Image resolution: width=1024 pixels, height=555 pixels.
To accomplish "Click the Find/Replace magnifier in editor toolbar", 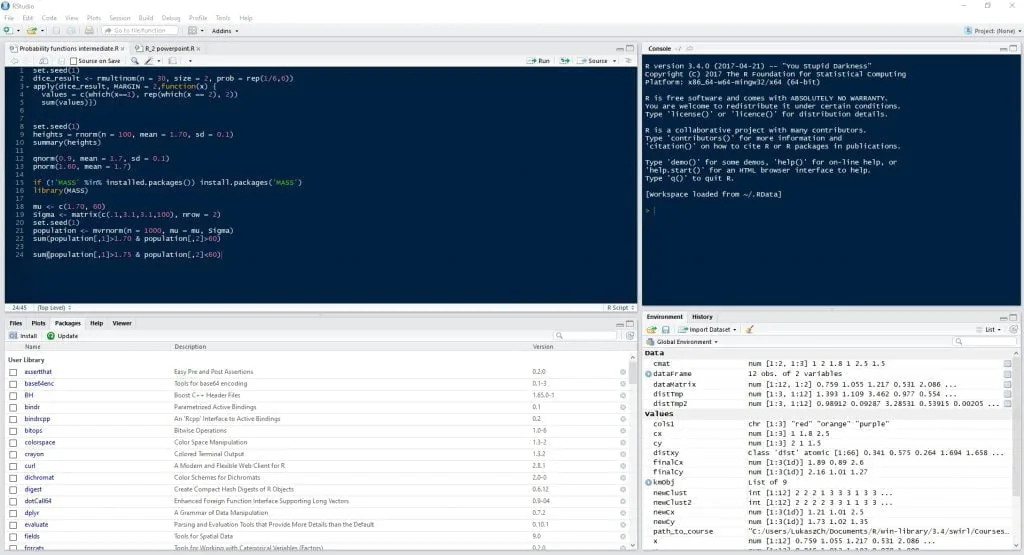I will (x=135, y=61).
